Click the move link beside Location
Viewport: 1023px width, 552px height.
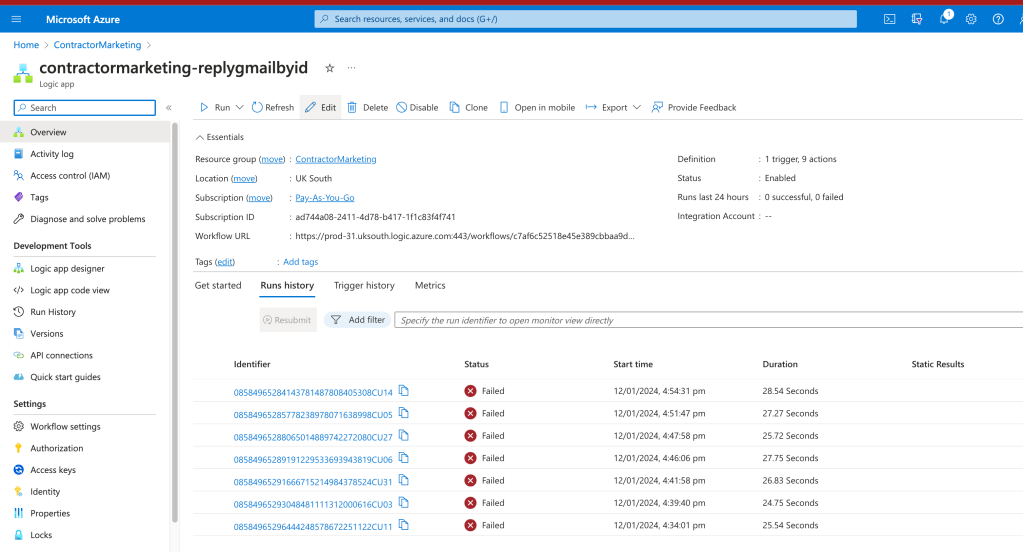pyautogui.click(x=244, y=179)
